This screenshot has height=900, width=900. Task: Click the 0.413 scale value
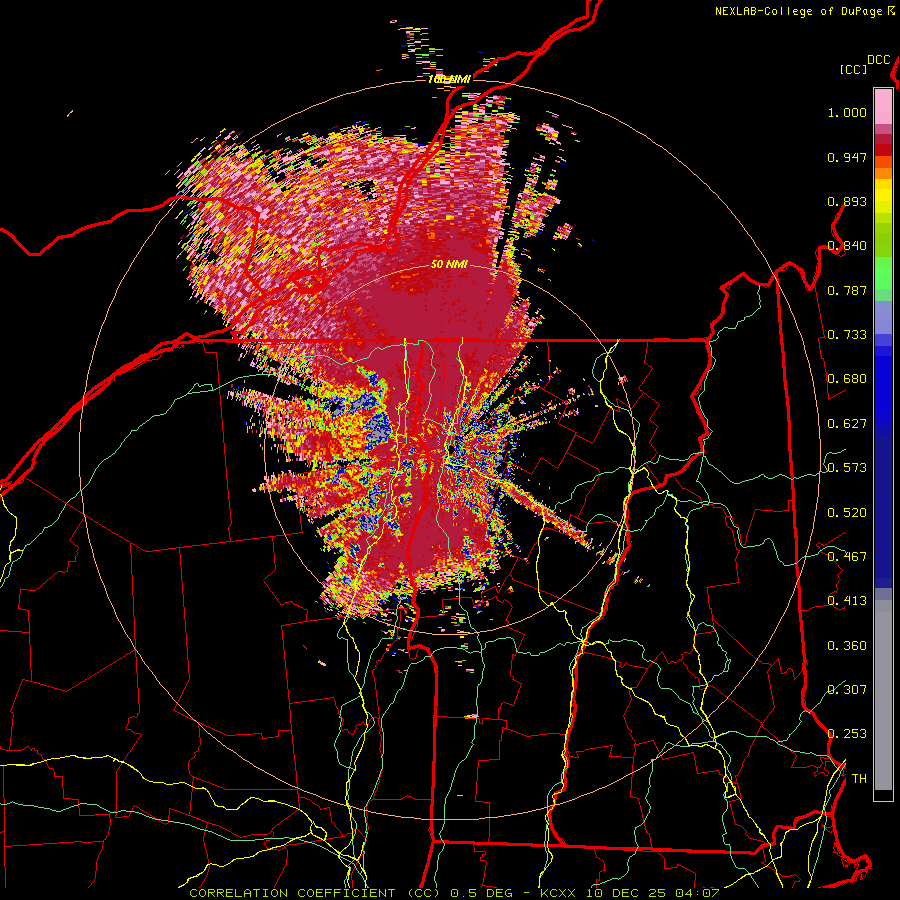pyautogui.click(x=847, y=601)
